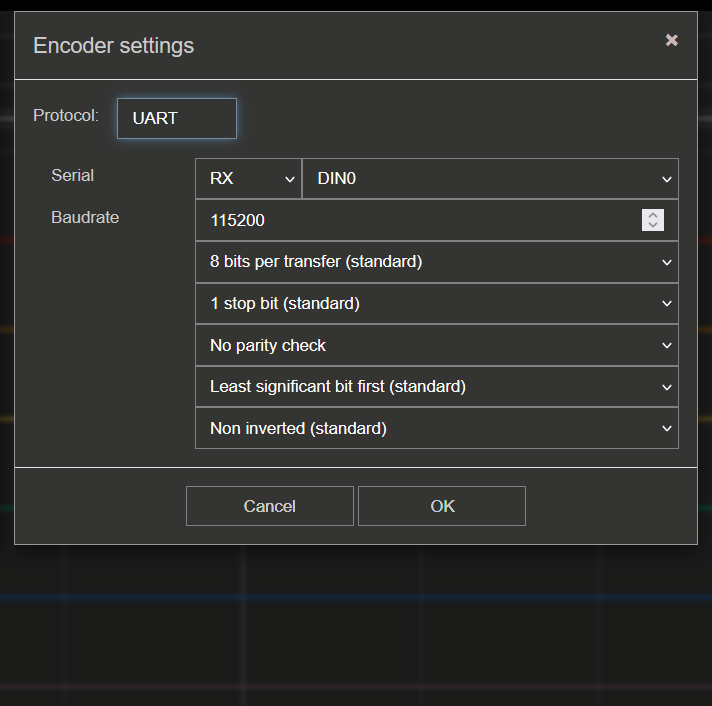Click the chevron beside bits per transfer
This screenshot has width=712, height=706.
(667, 262)
